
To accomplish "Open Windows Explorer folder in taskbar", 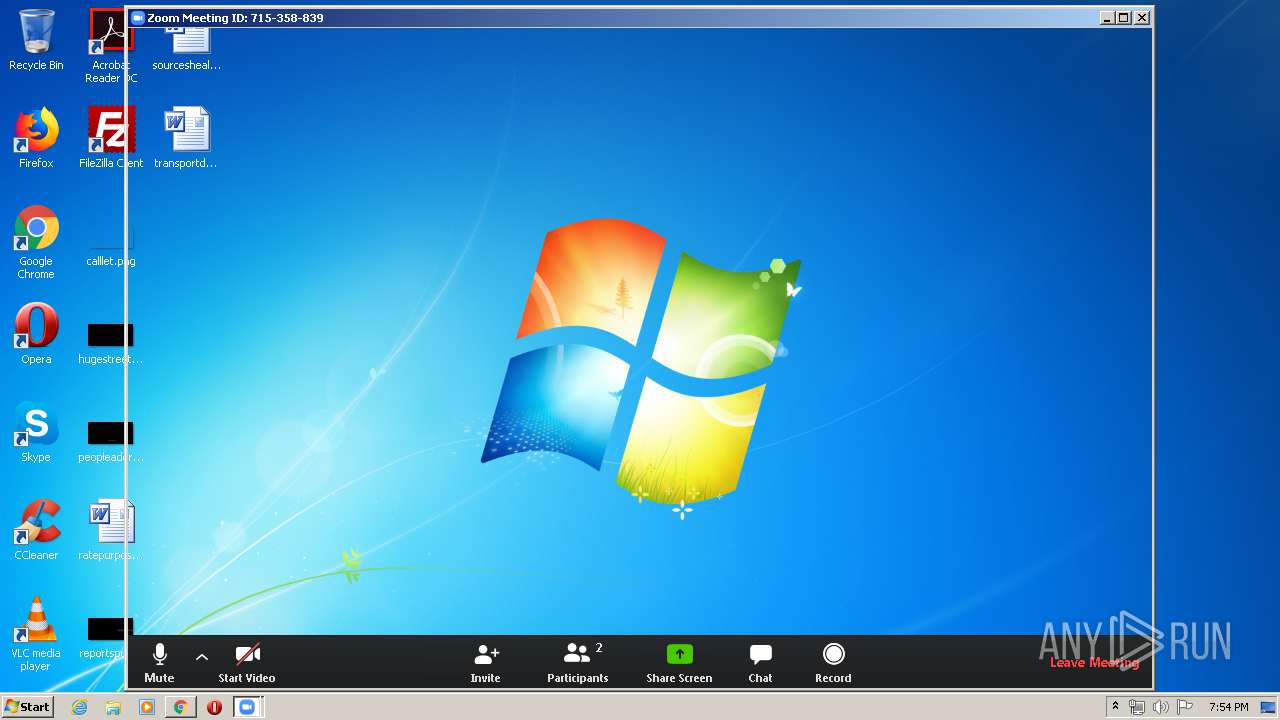I will (x=113, y=707).
